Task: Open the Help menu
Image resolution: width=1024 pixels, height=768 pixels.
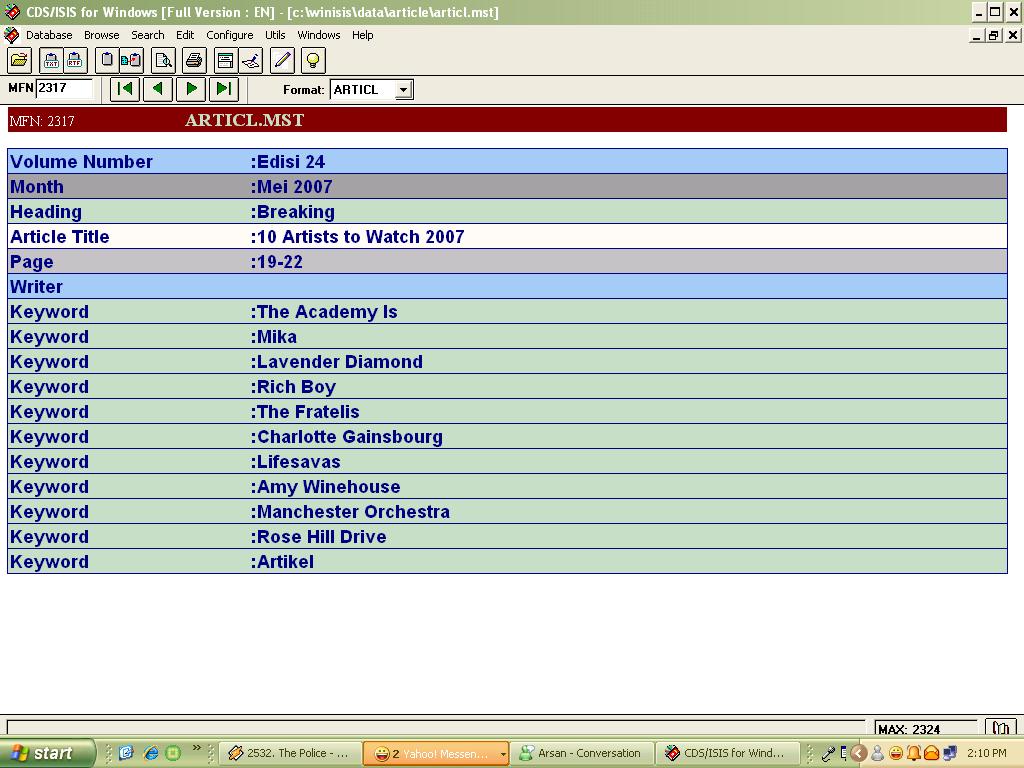Action: coord(362,35)
